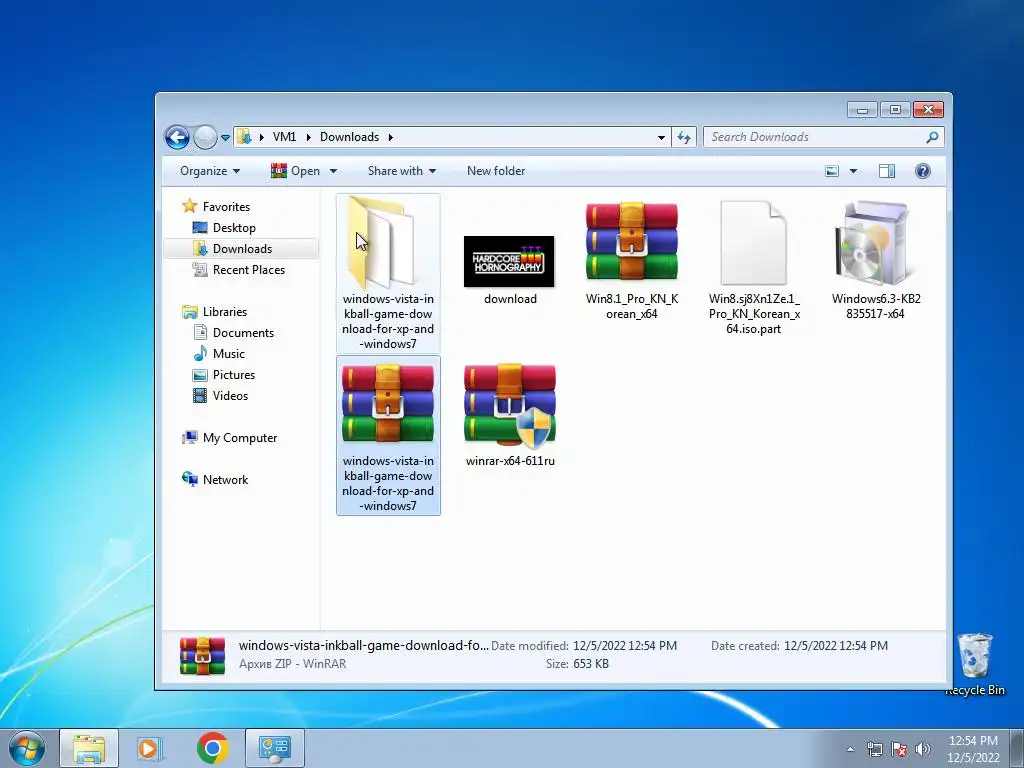Open the Windows Start menu orb
The height and width of the screenshot is (768, 1024).
point(27,748)
